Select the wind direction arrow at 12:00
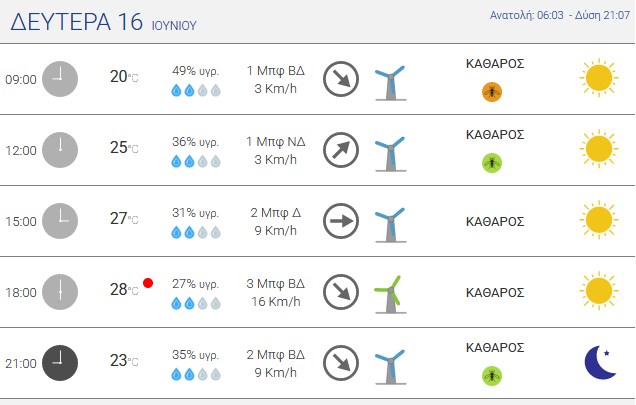This screenshot has height=405, width=636. coord(341,150)
